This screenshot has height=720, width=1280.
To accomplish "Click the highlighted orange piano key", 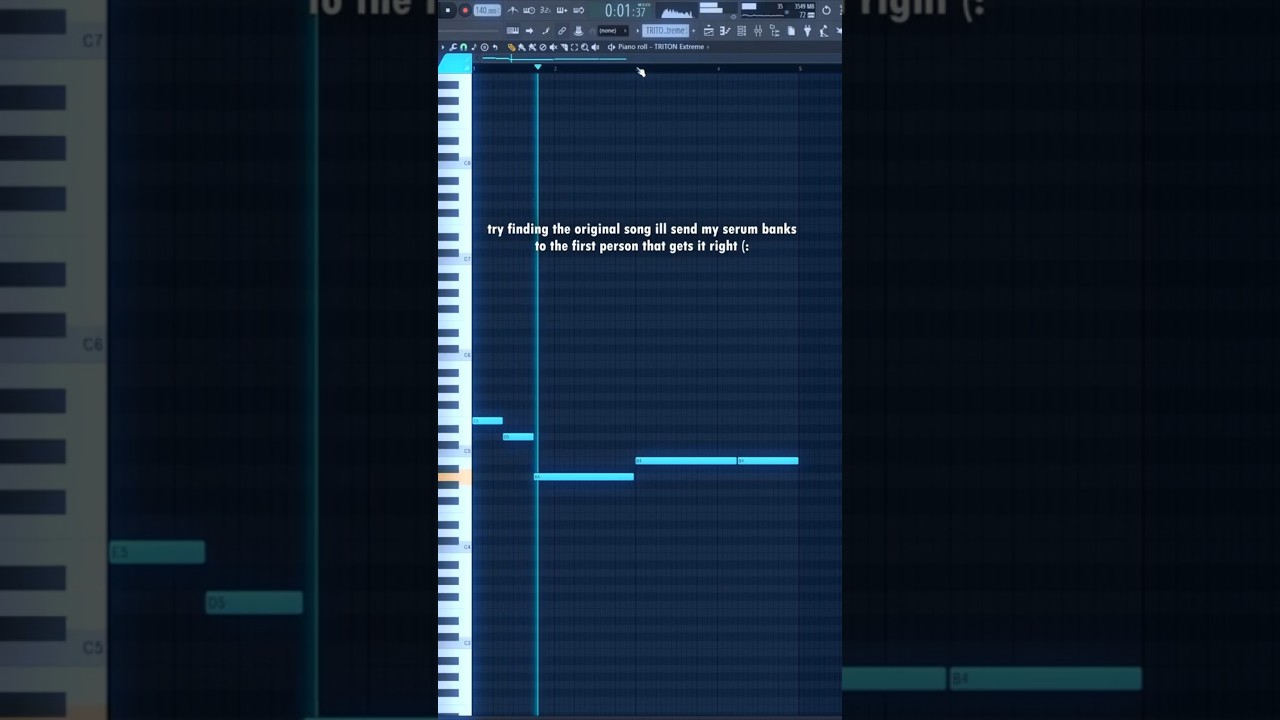I will (x=454, y=477).
